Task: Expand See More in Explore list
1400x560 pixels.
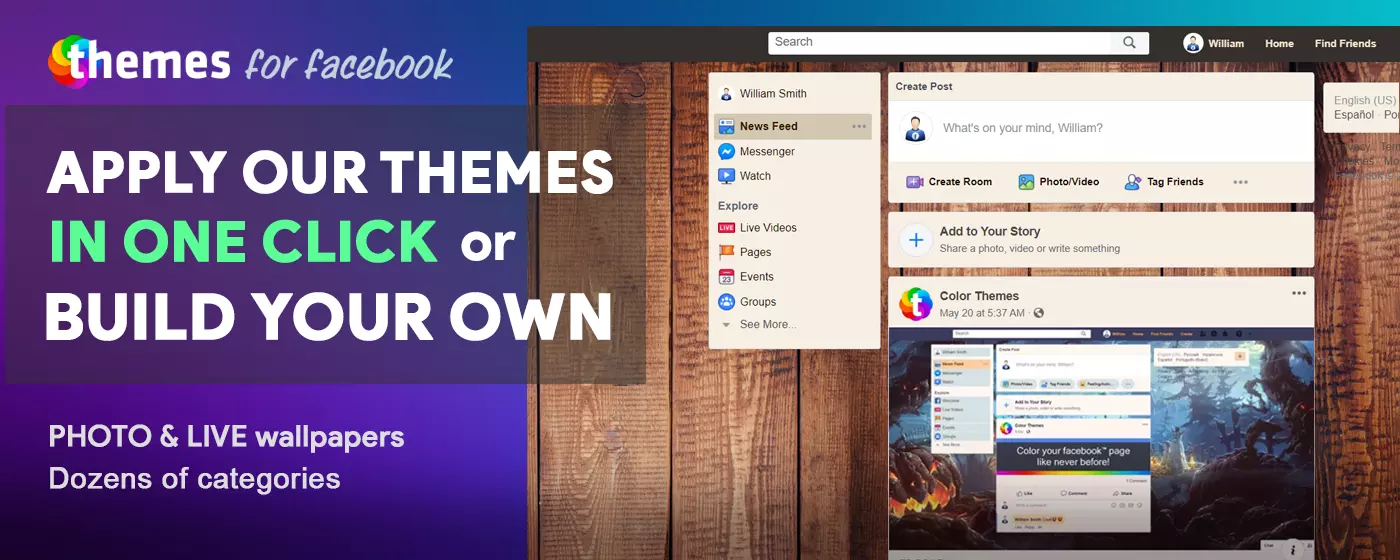Action: 767,325
